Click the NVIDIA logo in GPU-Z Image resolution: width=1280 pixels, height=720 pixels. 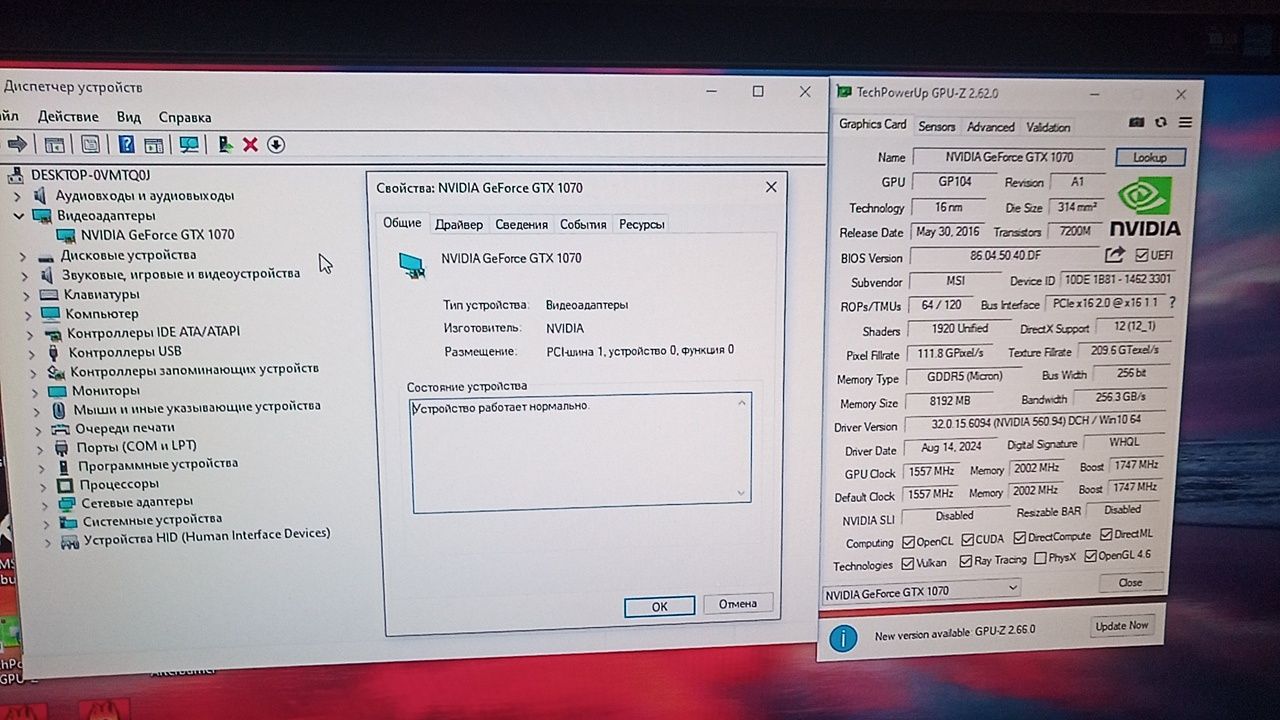[1145, 206]
